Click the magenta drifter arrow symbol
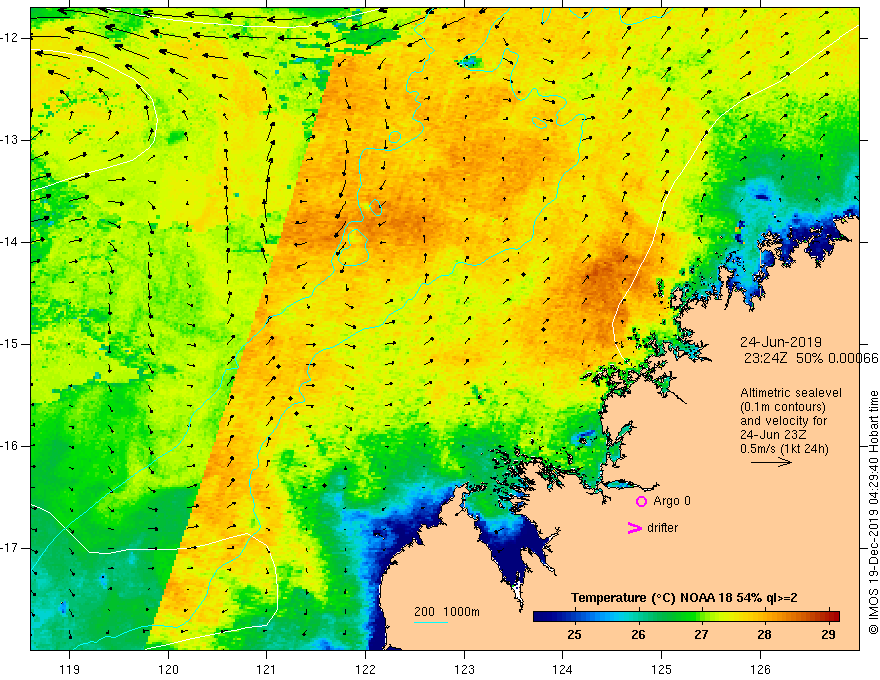The image size is (880, 680). [634, 528]
